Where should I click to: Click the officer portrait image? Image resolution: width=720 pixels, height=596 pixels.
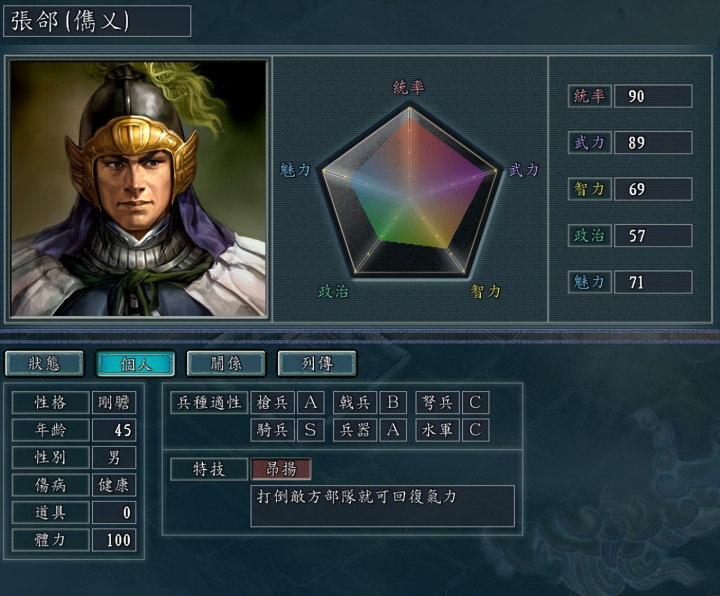138,188
